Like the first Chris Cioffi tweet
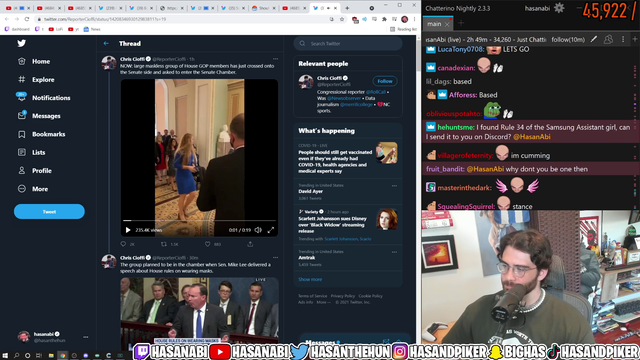Viewport: 640px width, 360px height. pyautogui.click(x=207, y=244)
